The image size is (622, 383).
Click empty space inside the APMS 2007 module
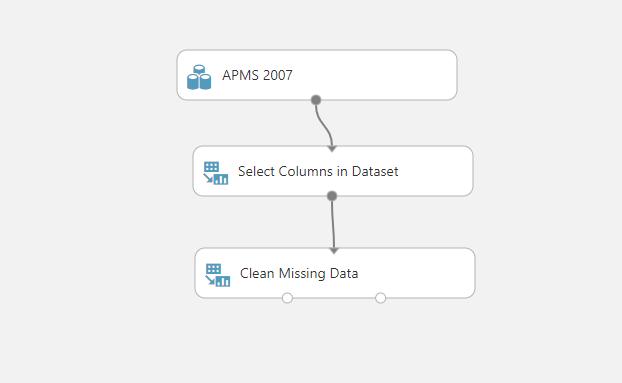(x=377, y=75)
